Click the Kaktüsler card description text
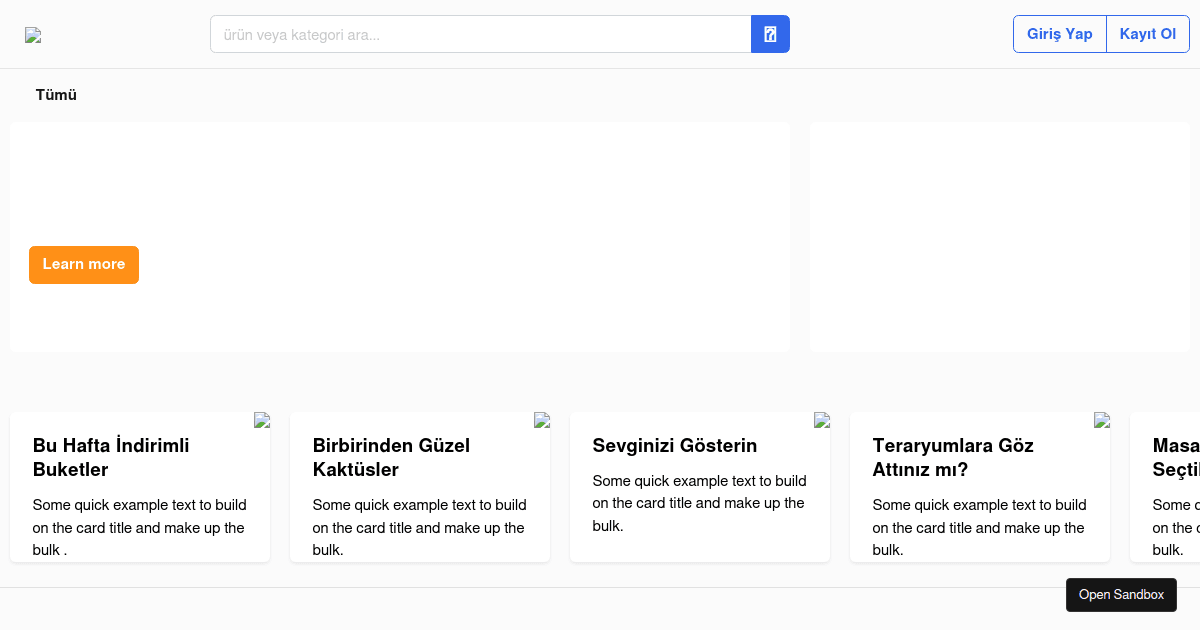This screenshot has width=1200, height=630. pyautogui.click(x=419, y=527)
